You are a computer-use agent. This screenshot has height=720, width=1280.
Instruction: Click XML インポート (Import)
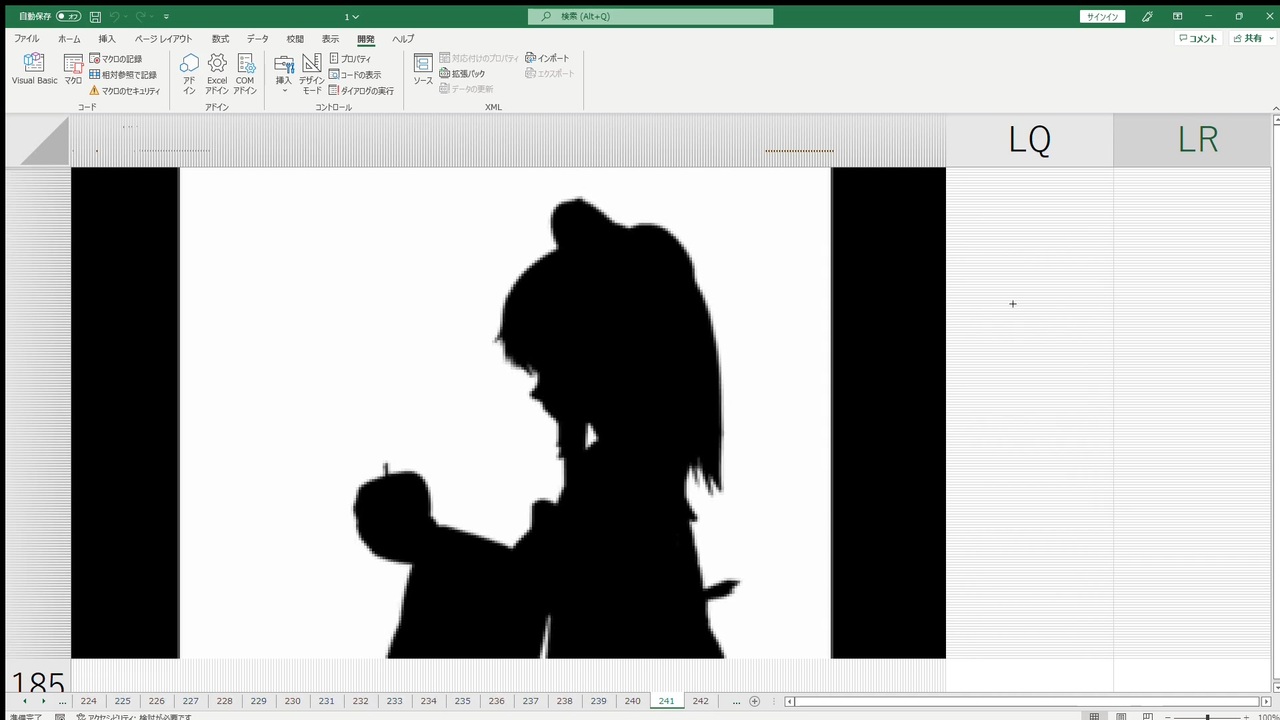click(547, 58)
